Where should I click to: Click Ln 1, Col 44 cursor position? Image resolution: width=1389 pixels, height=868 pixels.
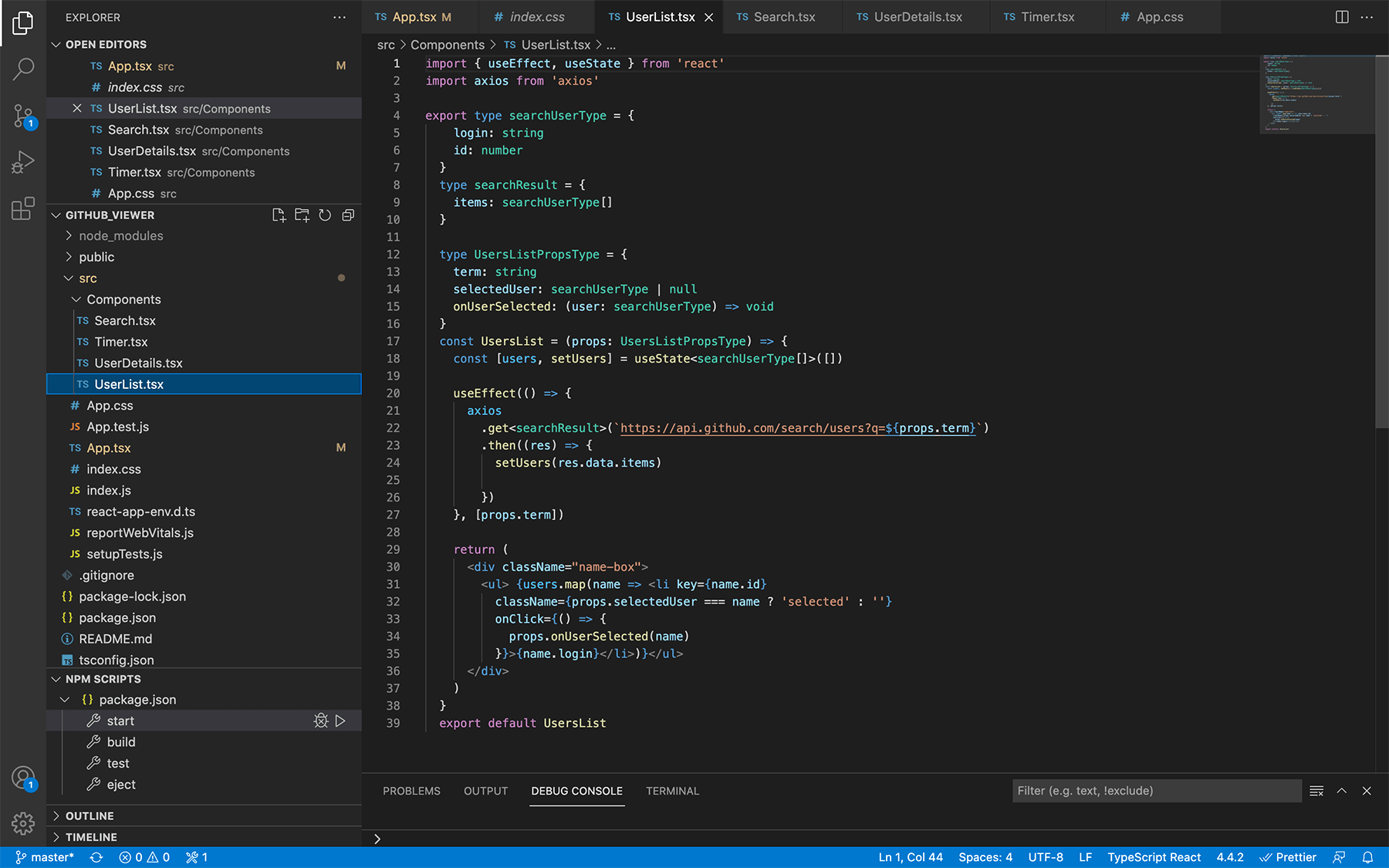click(911, 857)
